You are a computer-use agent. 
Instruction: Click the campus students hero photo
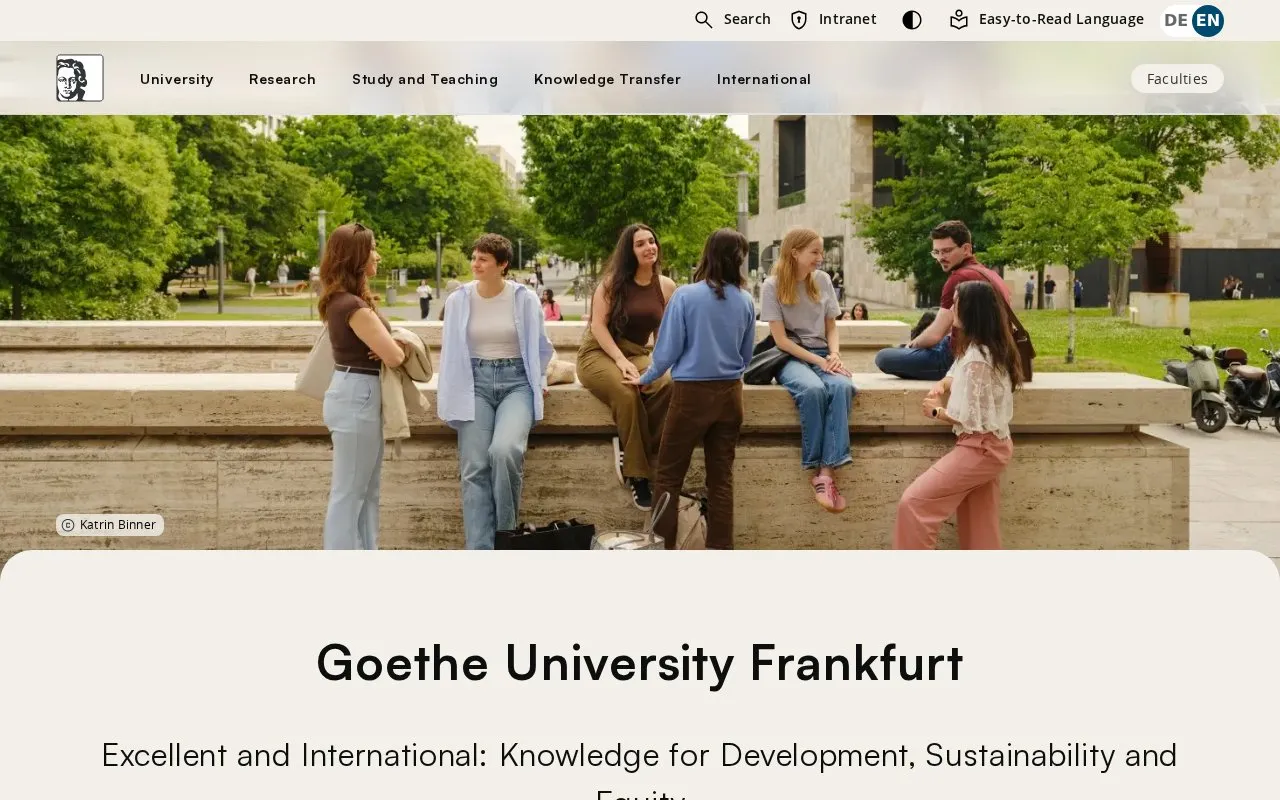pyautogui.click(x=640, y=332)
